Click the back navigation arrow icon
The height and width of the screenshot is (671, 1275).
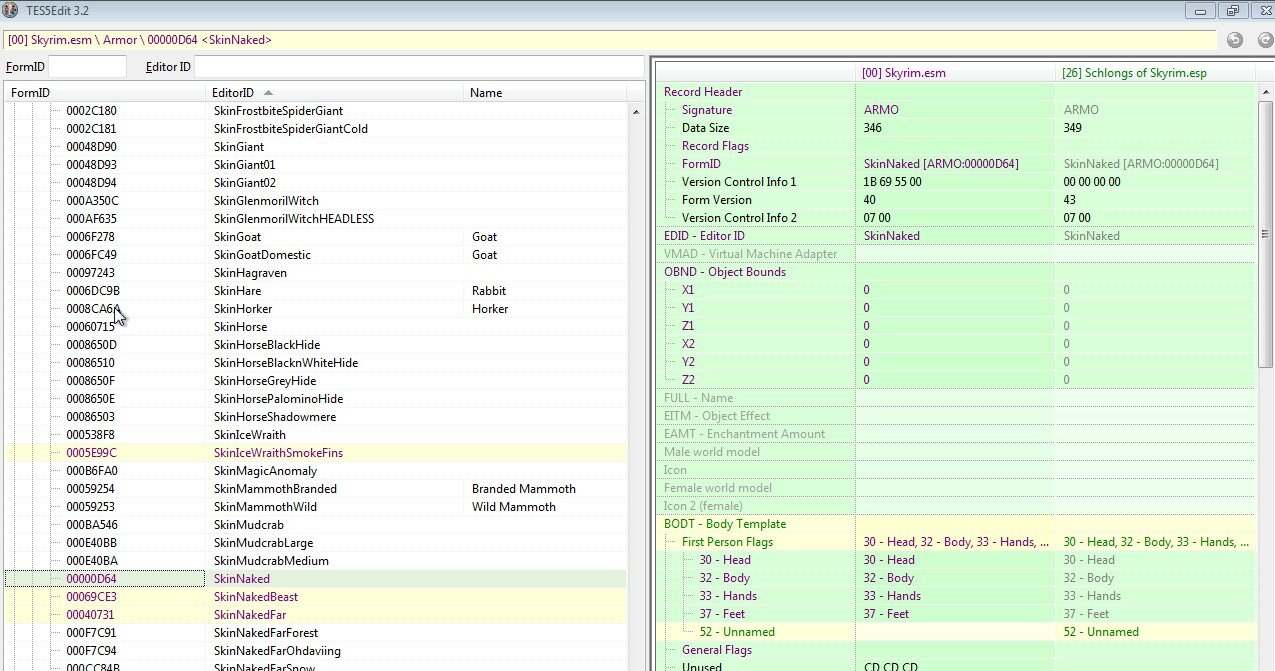click(x=1235, y=40)
